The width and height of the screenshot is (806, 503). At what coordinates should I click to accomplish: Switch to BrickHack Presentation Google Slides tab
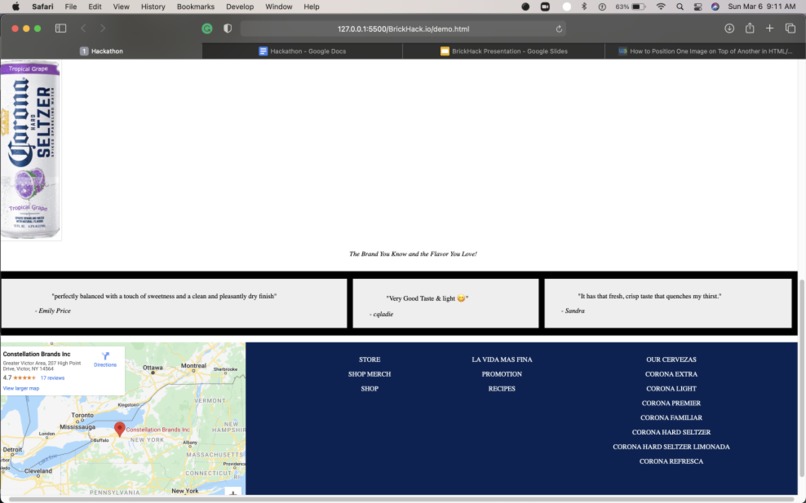[504, 51]
